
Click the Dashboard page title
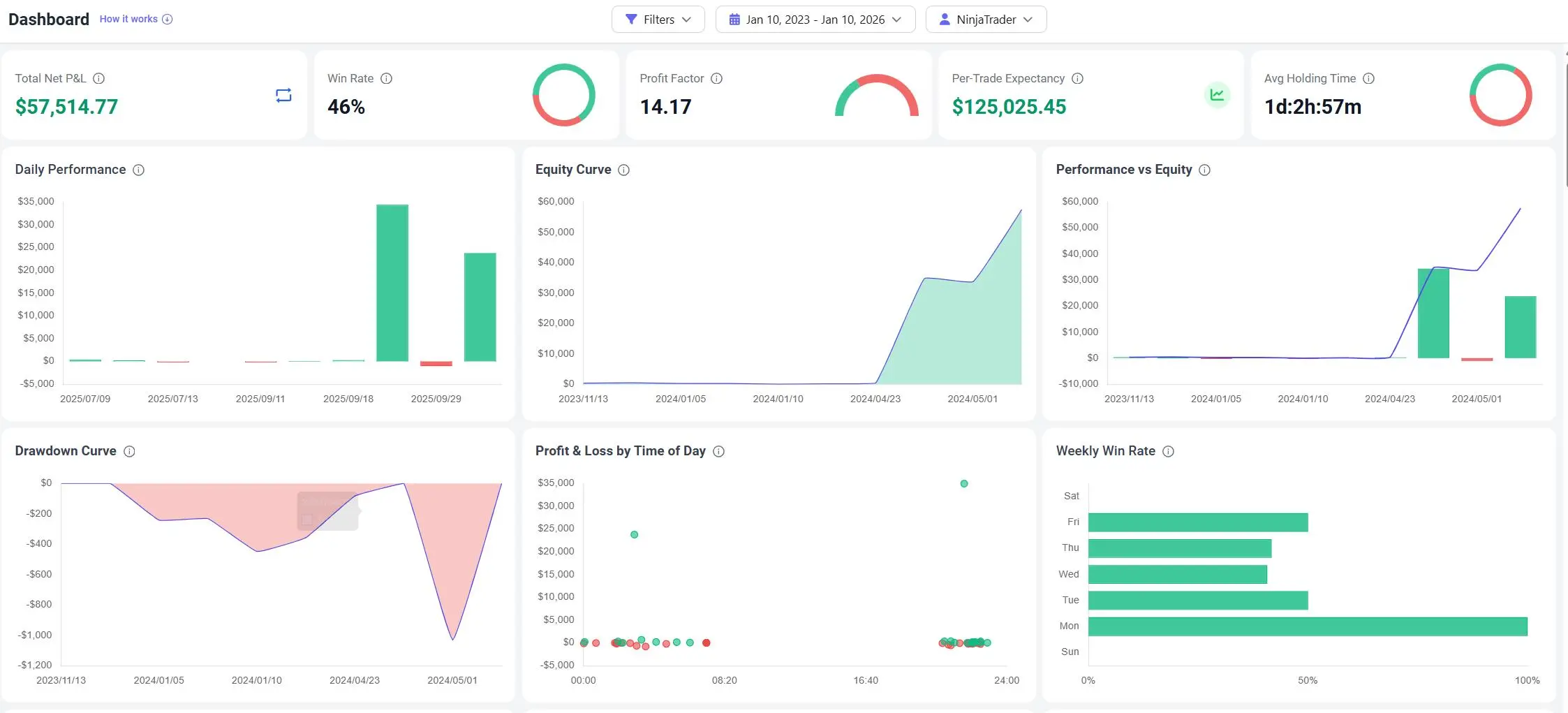49,20
